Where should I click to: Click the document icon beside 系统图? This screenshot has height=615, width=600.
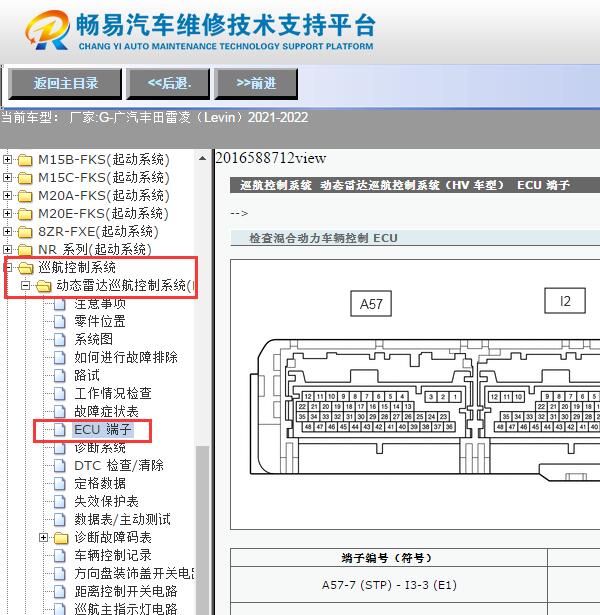click(60, 340)
